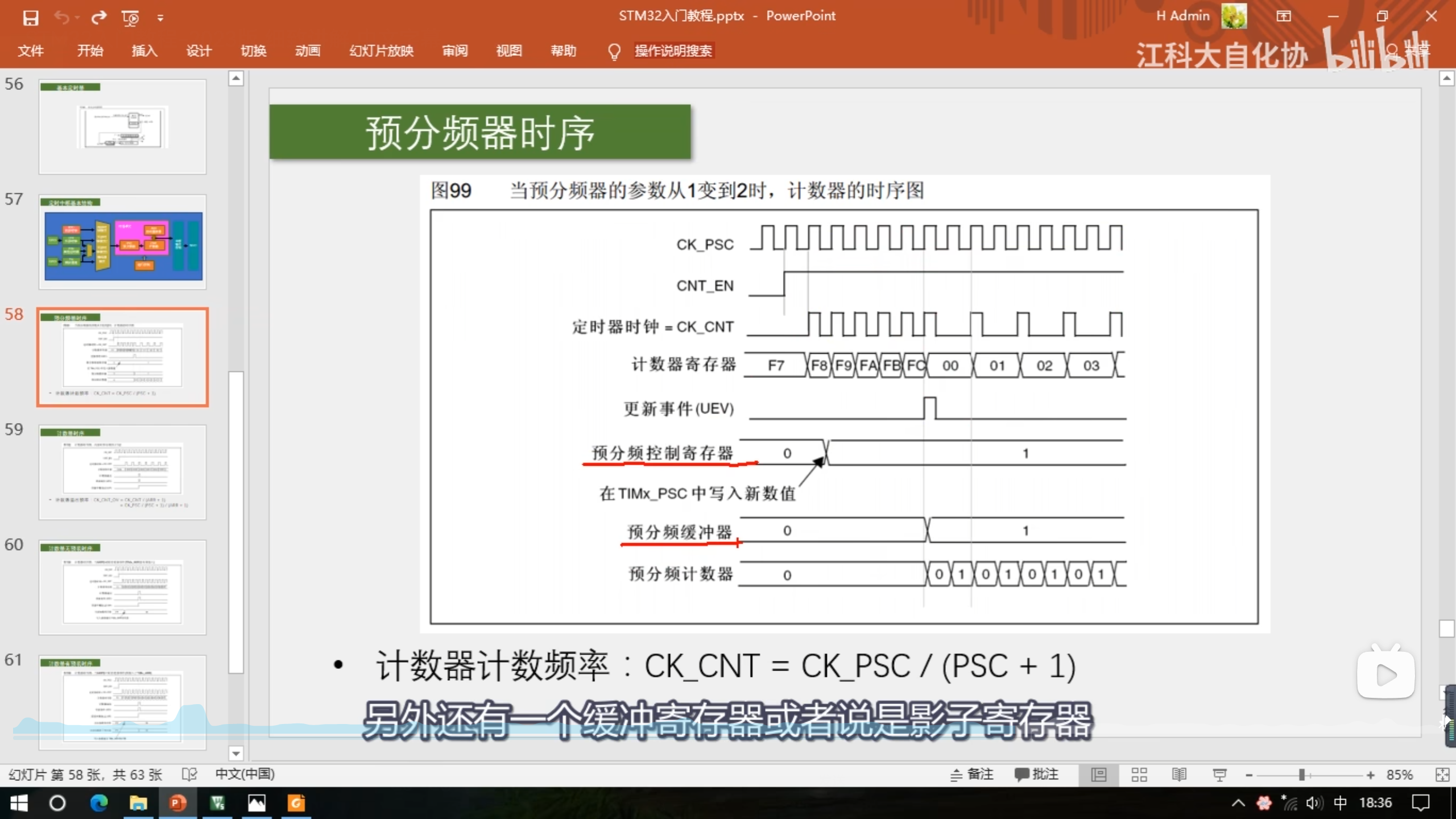Toggle the Notes (备注) pane

click(x=972, y=775)
